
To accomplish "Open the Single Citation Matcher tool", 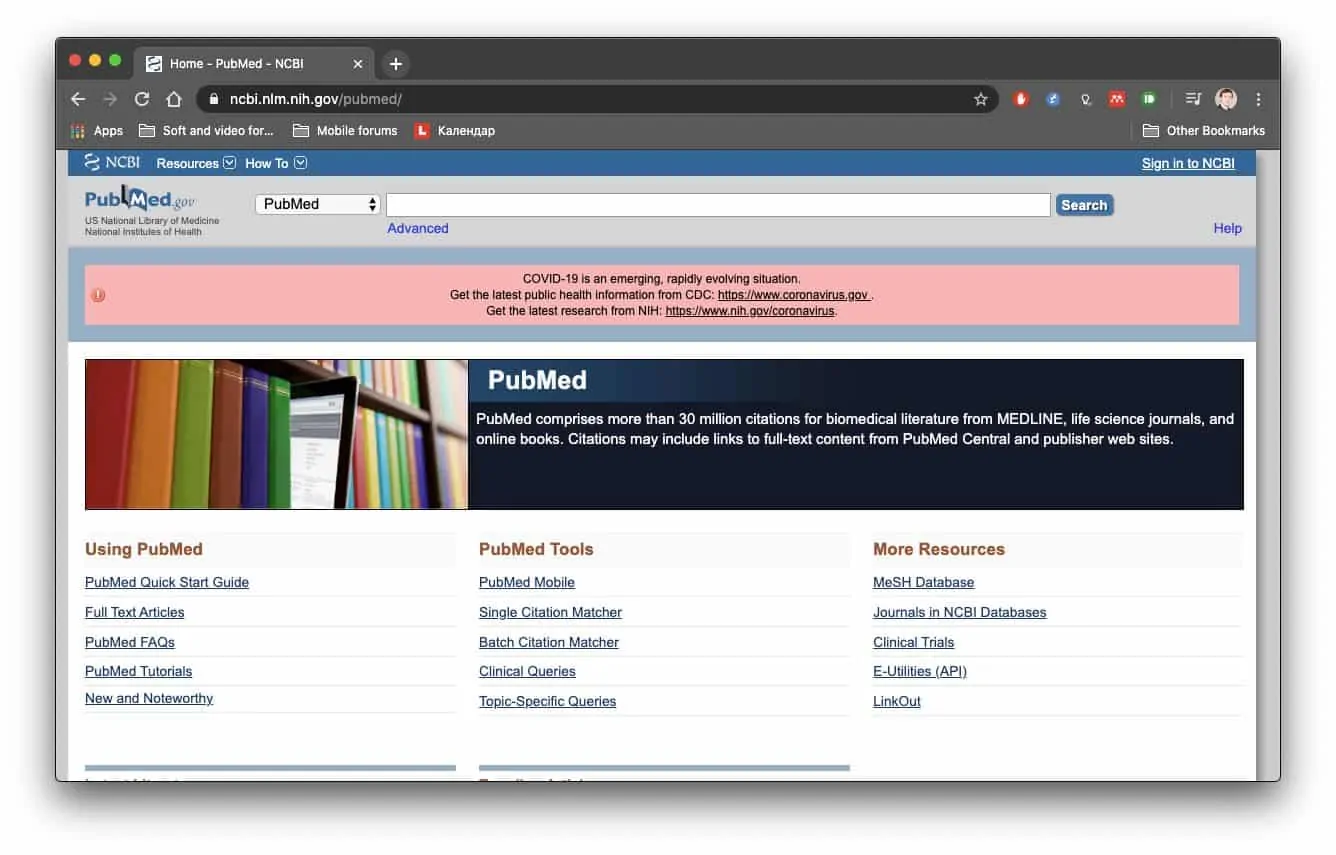I will (x=550, y=612).
